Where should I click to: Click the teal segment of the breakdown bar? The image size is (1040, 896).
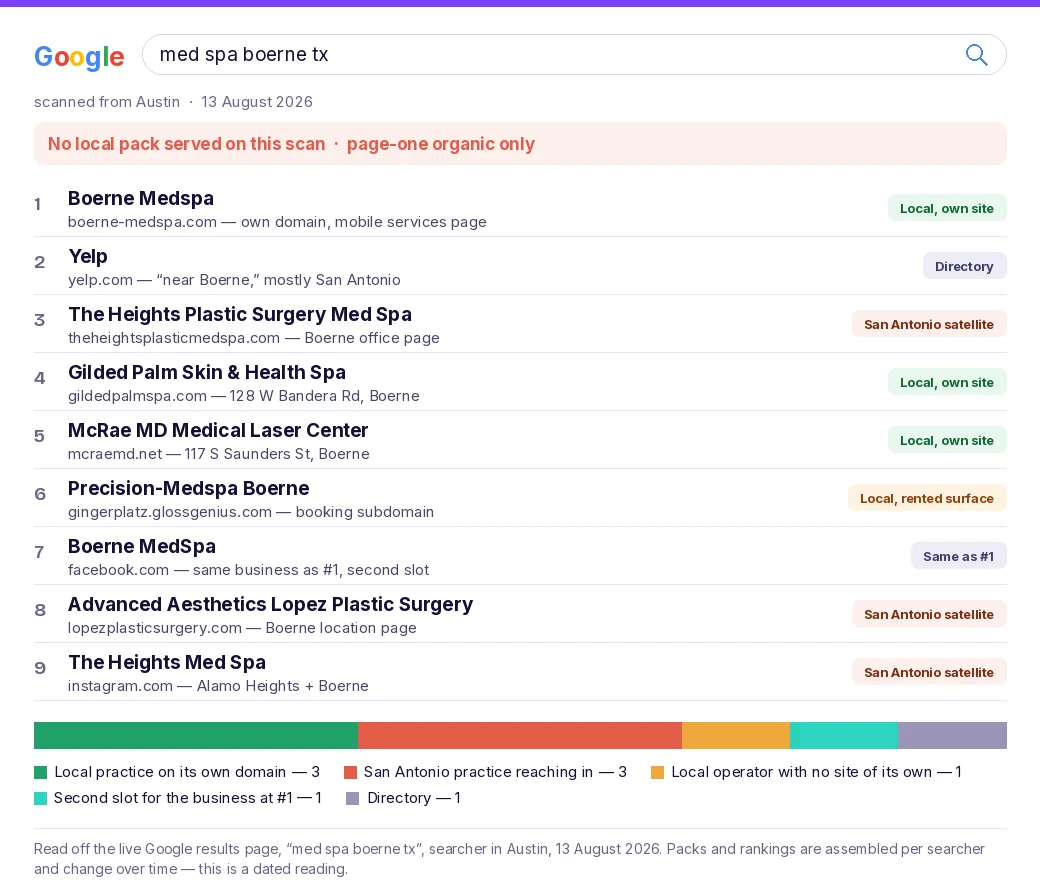click(x=844, y=736)
